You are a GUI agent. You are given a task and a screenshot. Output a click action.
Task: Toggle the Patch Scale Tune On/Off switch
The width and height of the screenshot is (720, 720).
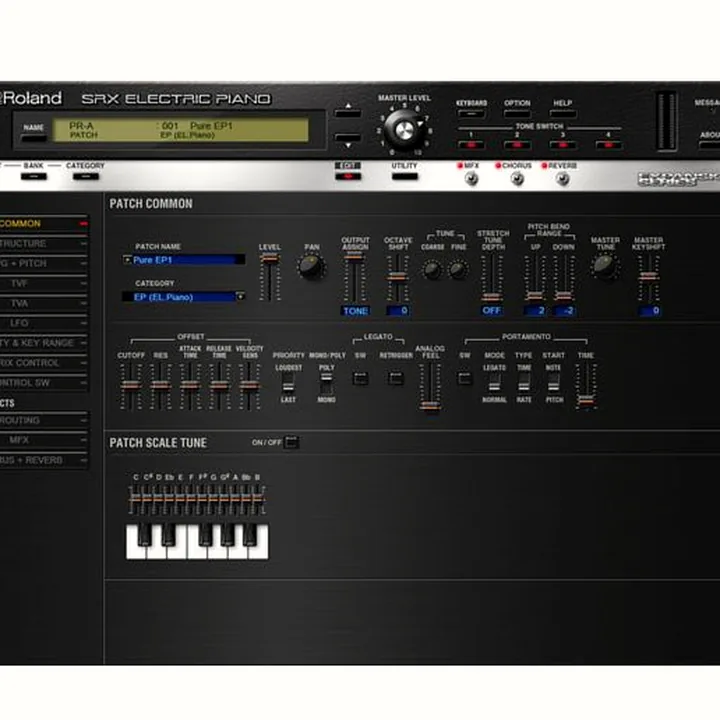click(292, 442)
